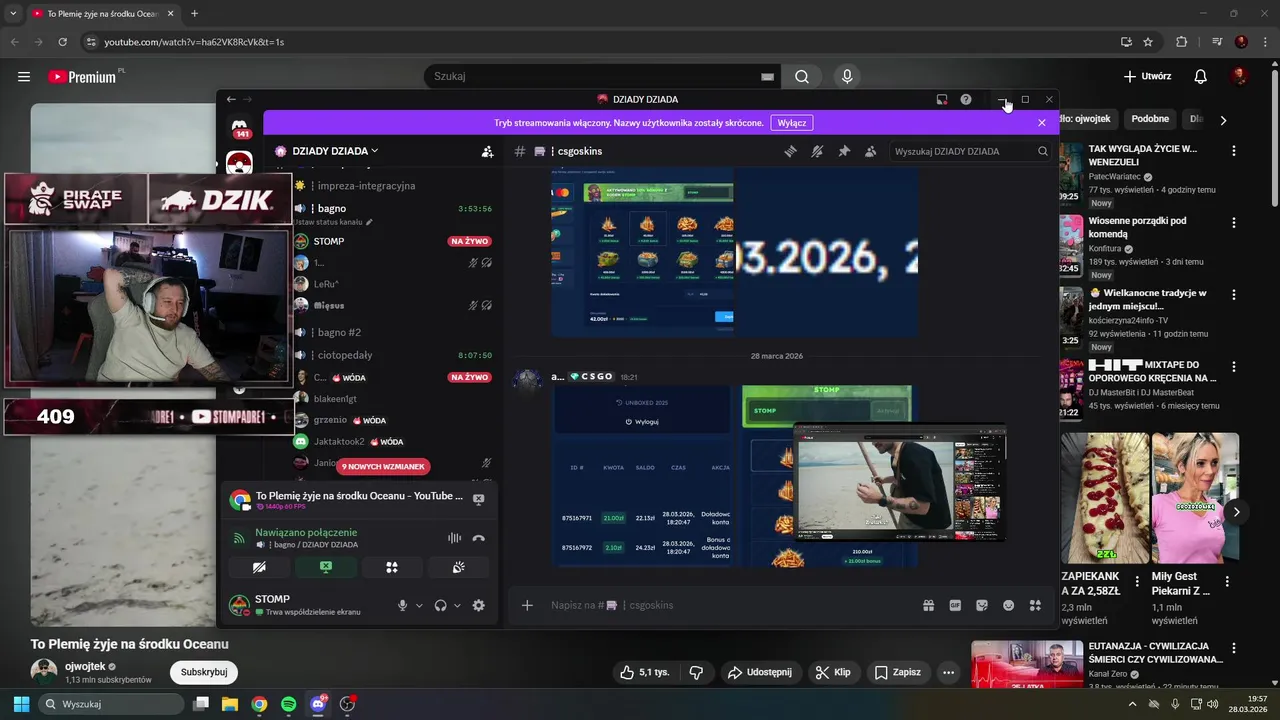Attach a file with the plus button

click(527, 605)
